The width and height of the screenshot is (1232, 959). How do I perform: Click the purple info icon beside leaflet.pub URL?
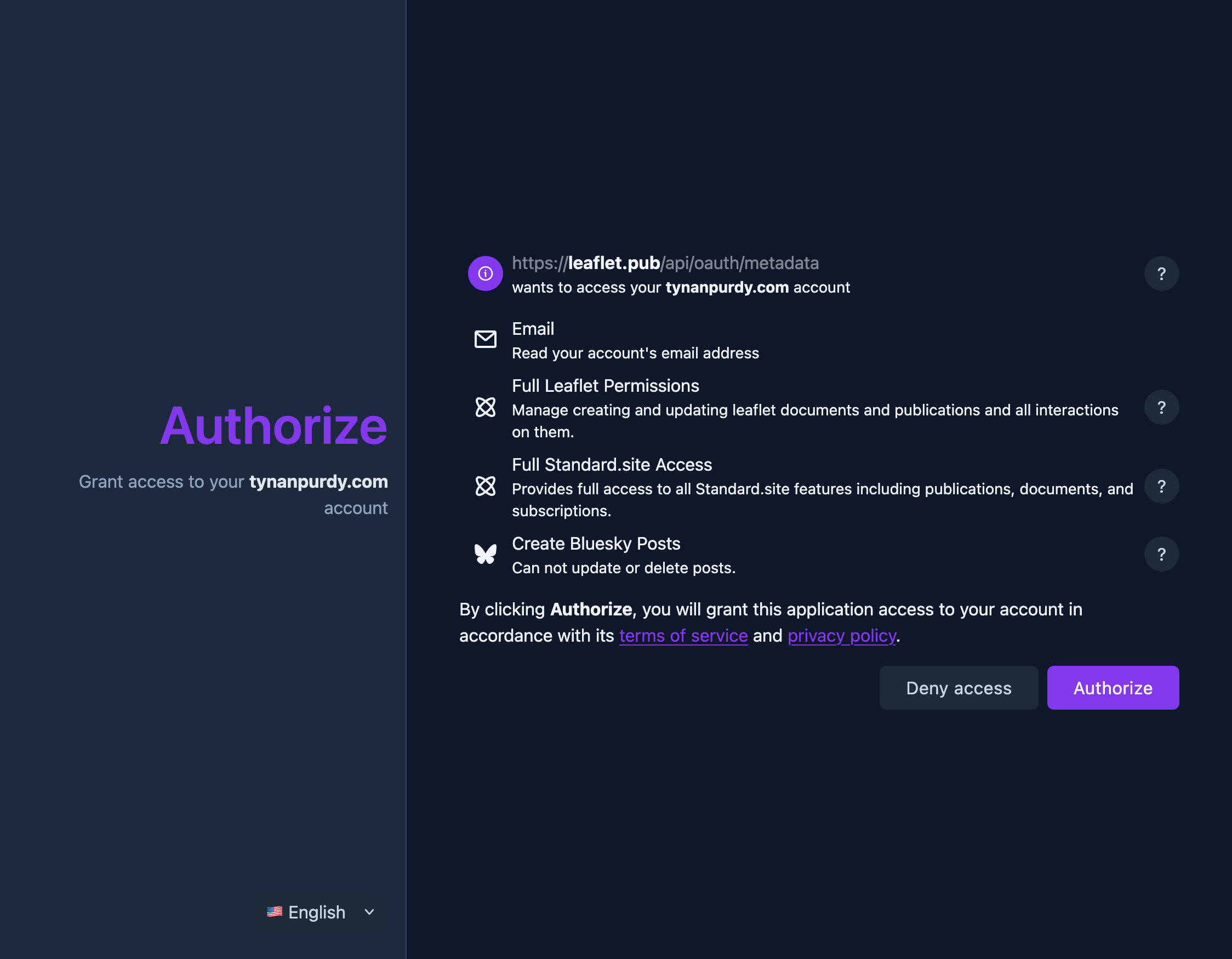[x=485, y=273]
